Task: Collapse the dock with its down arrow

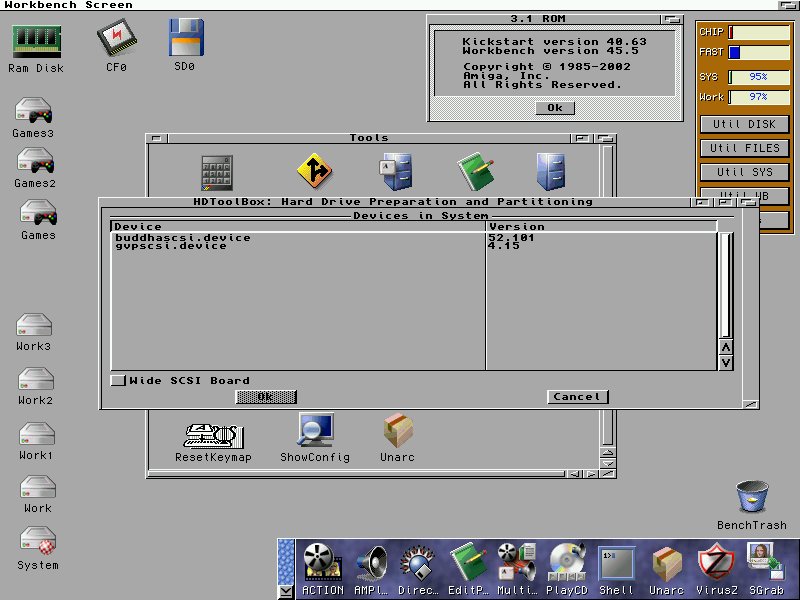Action: [286, 591]
